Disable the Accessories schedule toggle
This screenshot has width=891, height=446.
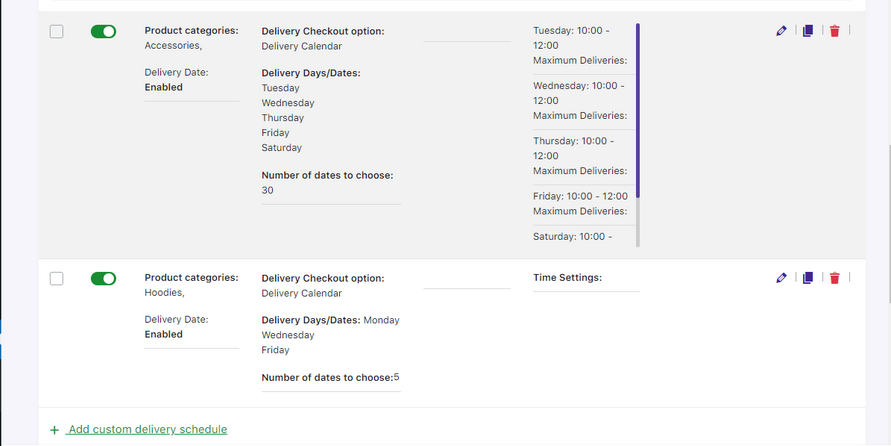tap(103, 31)
